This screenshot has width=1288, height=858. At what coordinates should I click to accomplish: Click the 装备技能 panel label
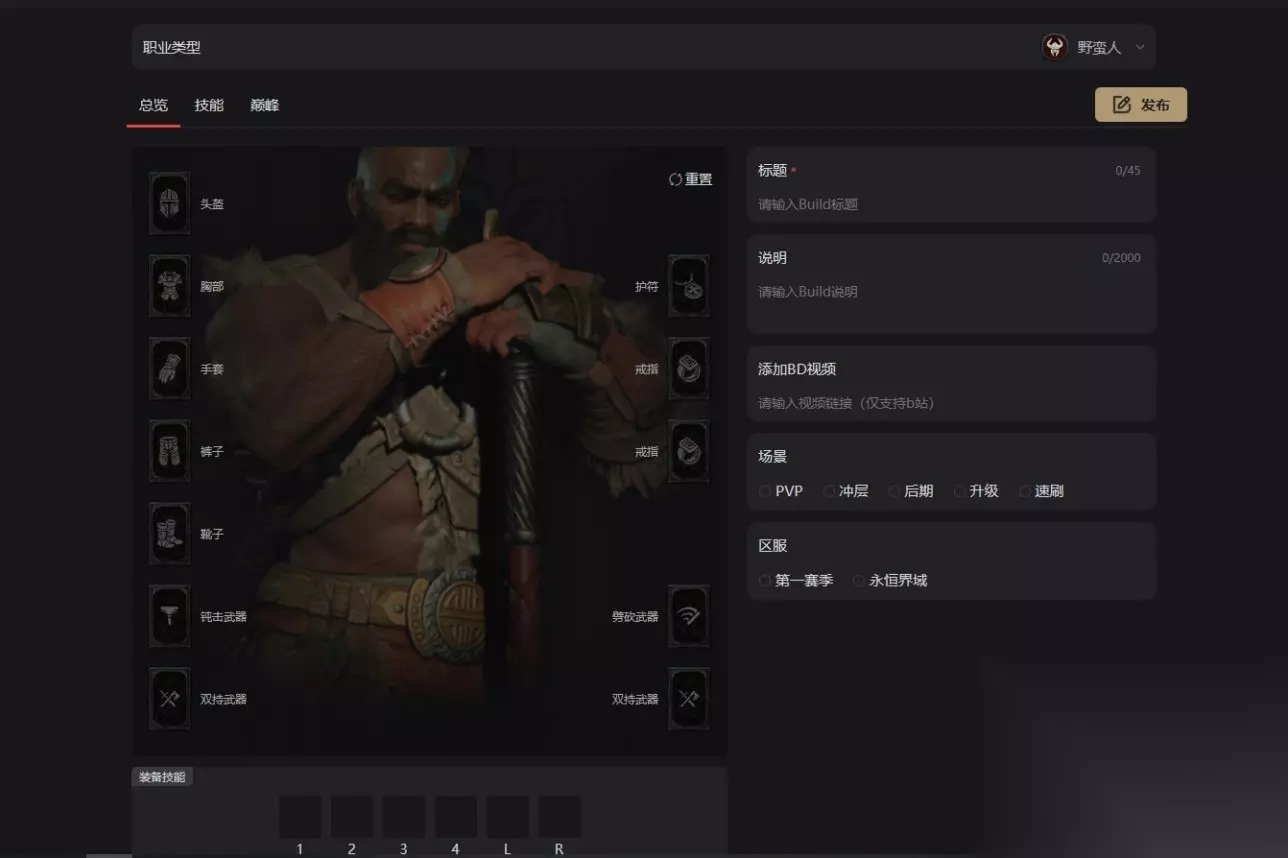coord(162,777)
